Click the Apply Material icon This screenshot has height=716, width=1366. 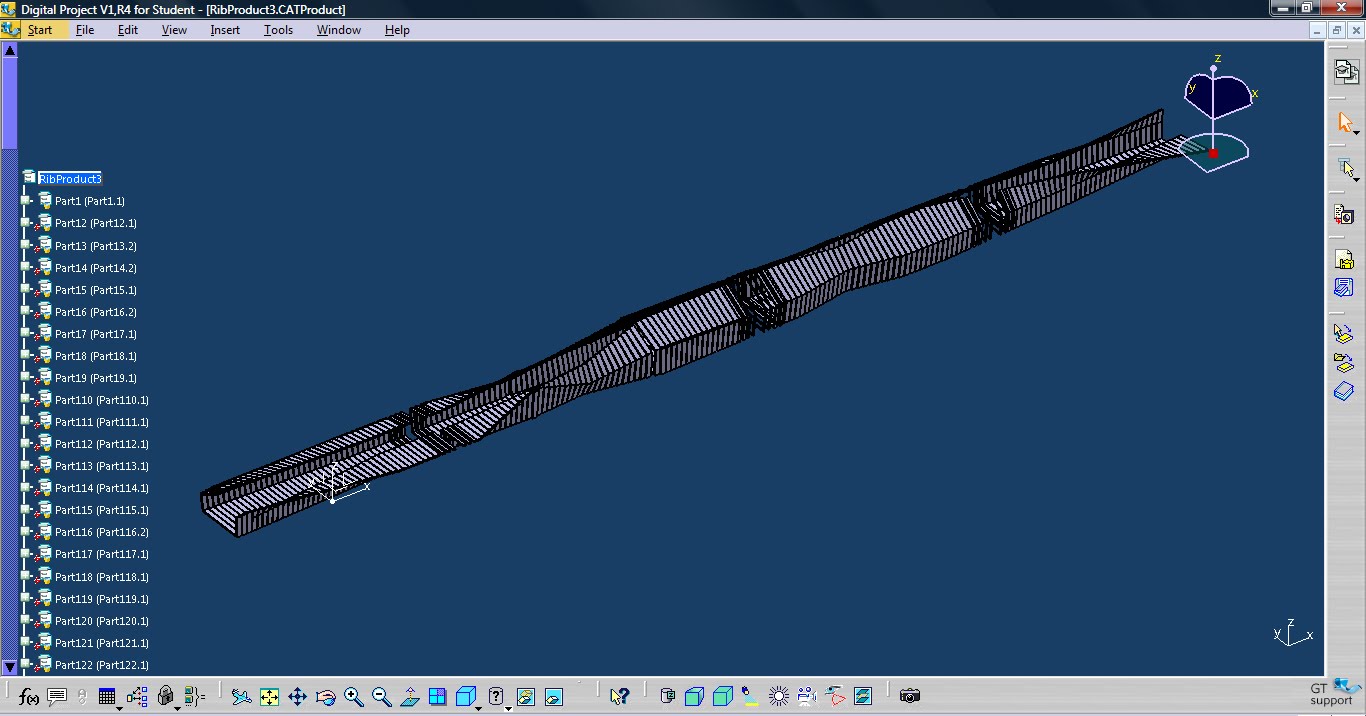click(863, 696)
